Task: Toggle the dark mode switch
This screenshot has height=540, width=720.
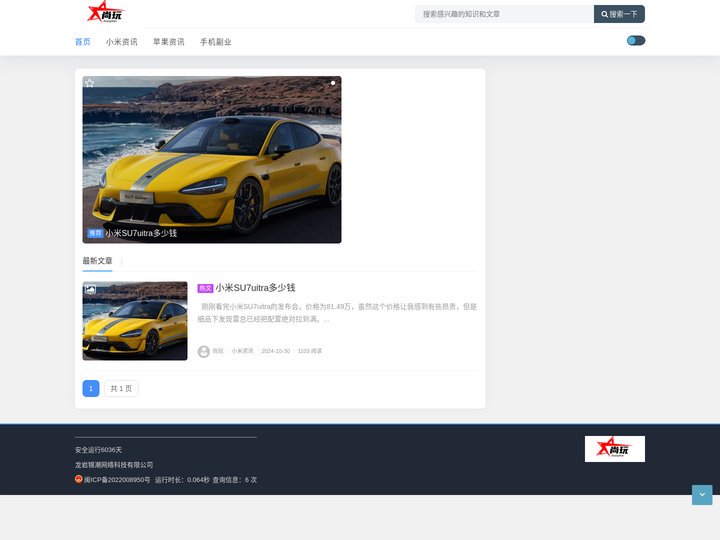Action: [636, 40]
